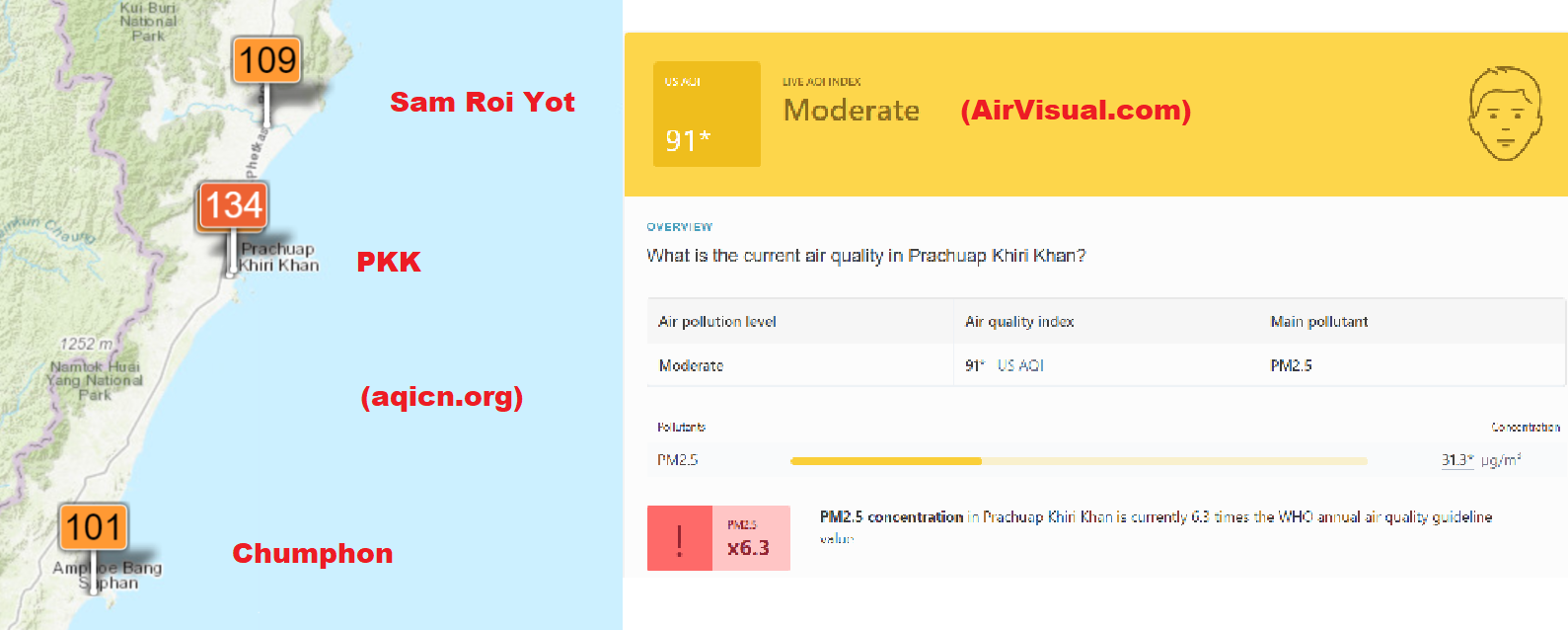
Task: Select the Air pollution level column header
Action: pyautogui.click(x=717, y=322)
